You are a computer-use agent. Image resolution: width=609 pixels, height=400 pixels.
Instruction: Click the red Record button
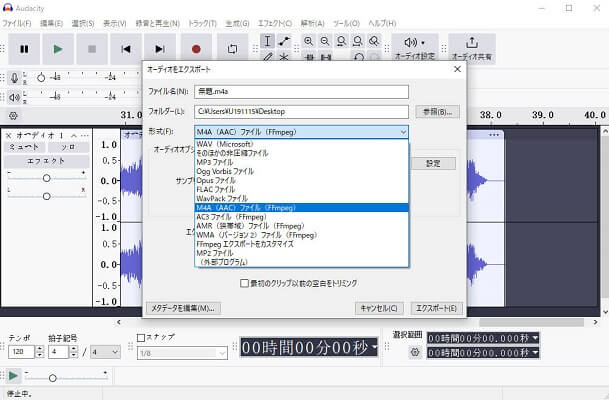click(196, 49)
